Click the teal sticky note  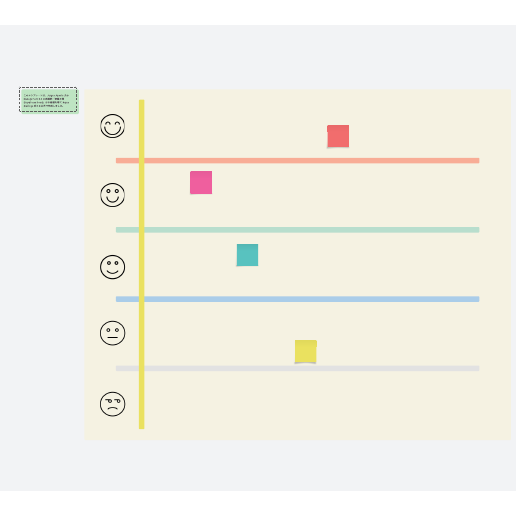pyautogui.click(x=247, y=255)
